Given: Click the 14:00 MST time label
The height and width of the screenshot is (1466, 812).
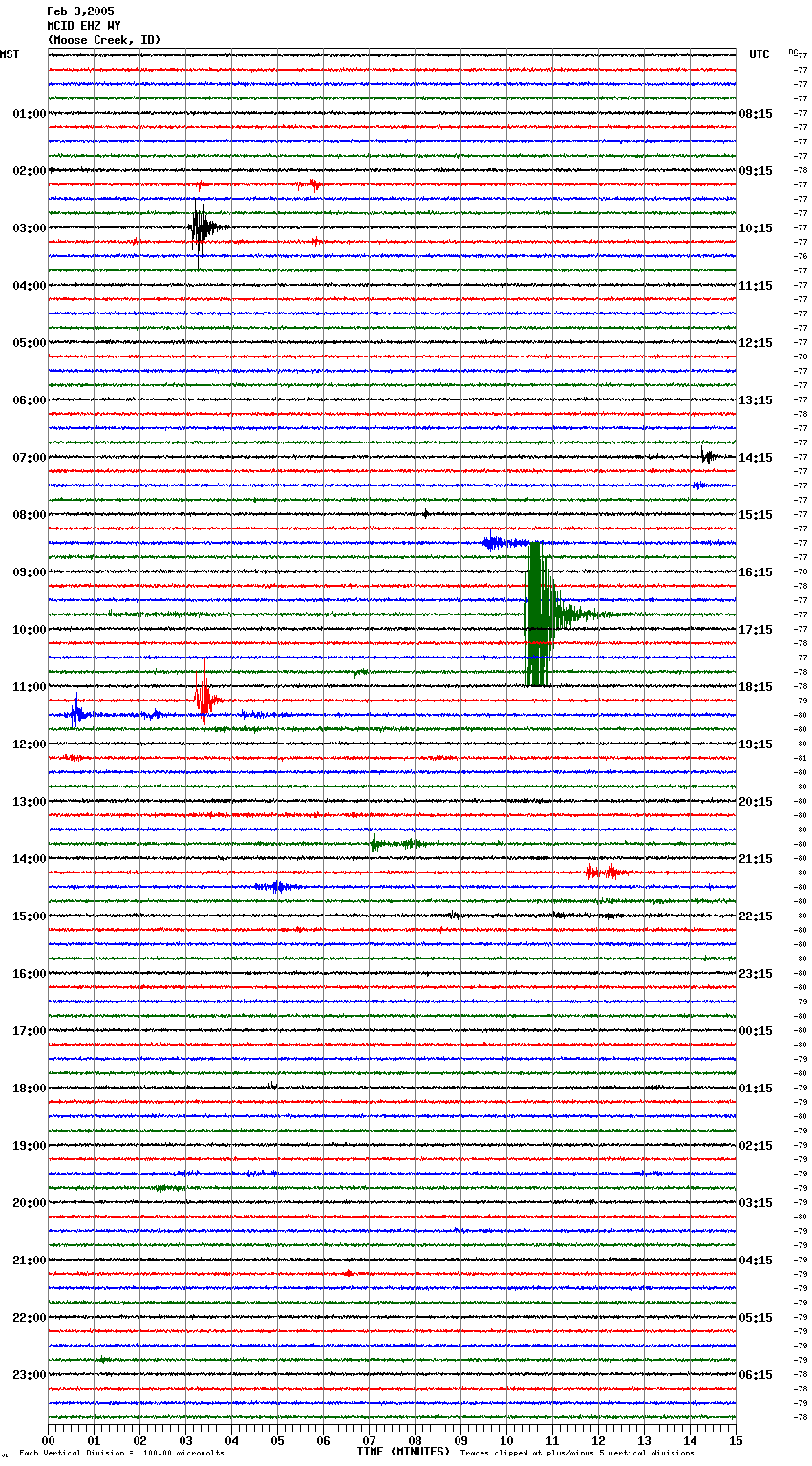Looking at the screenshot, I should coord(30,858).
